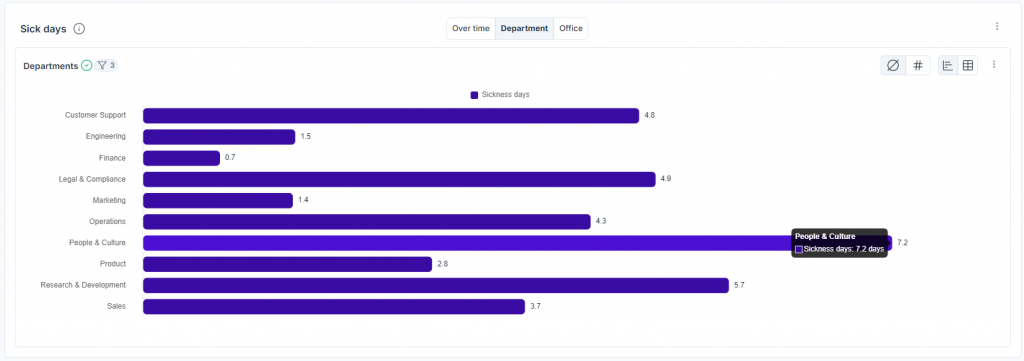Click the 2.8 value label
The image size is (1024, 361).
point(443,264)
